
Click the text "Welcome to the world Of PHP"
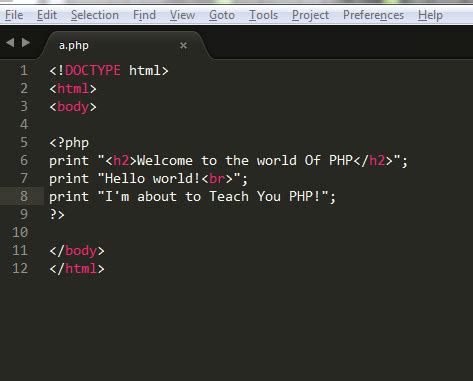click(245, 160)
